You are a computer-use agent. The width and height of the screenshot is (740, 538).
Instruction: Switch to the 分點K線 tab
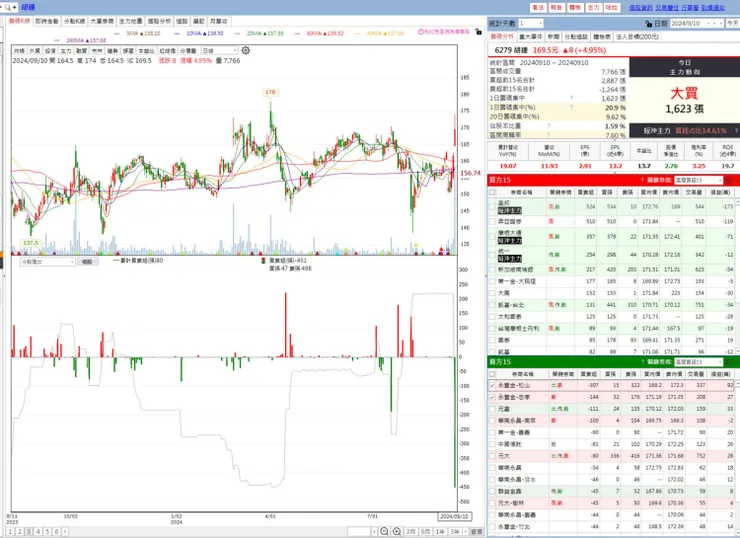(x=75, y=21)
